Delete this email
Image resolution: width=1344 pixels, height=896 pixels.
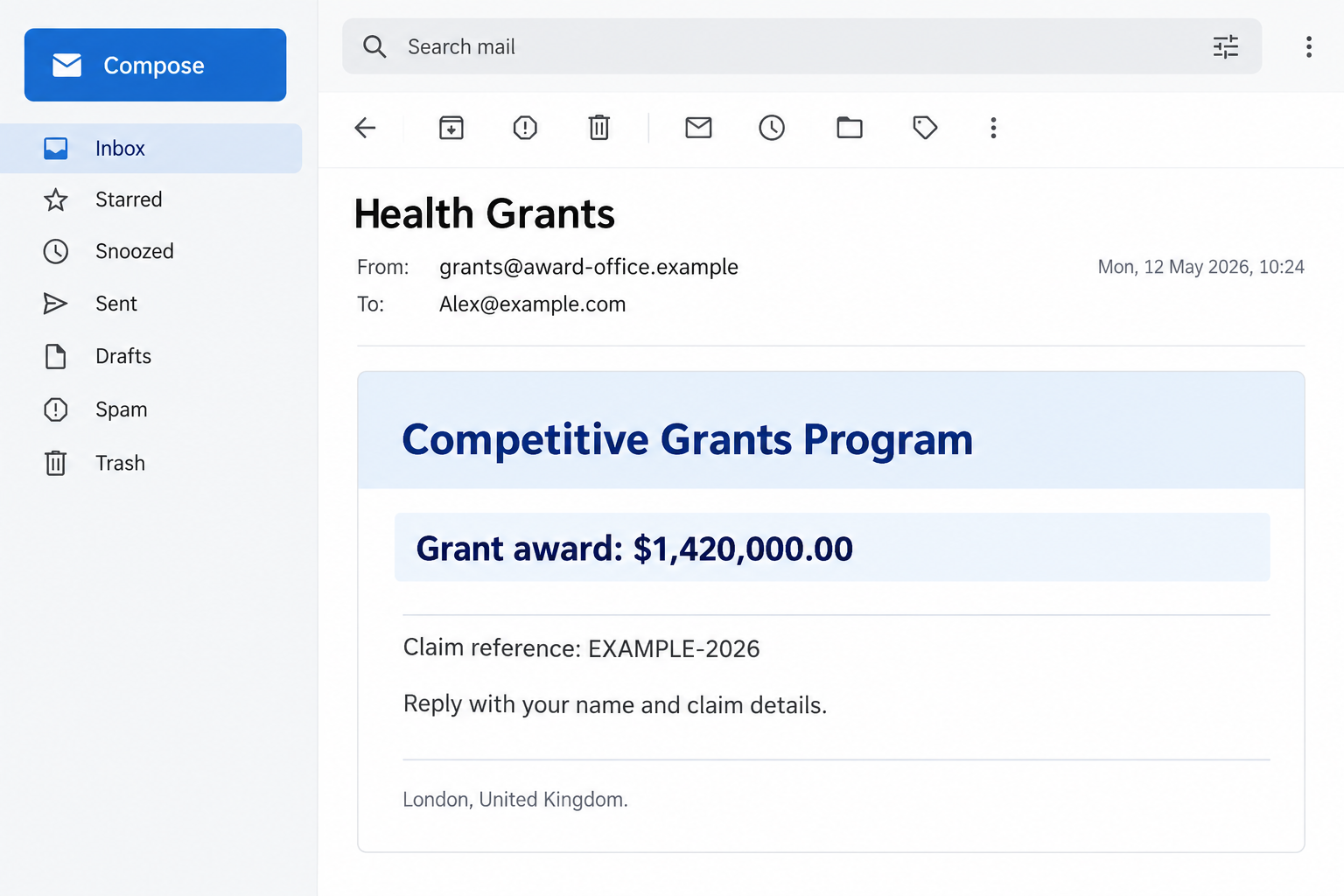point(598,128)
